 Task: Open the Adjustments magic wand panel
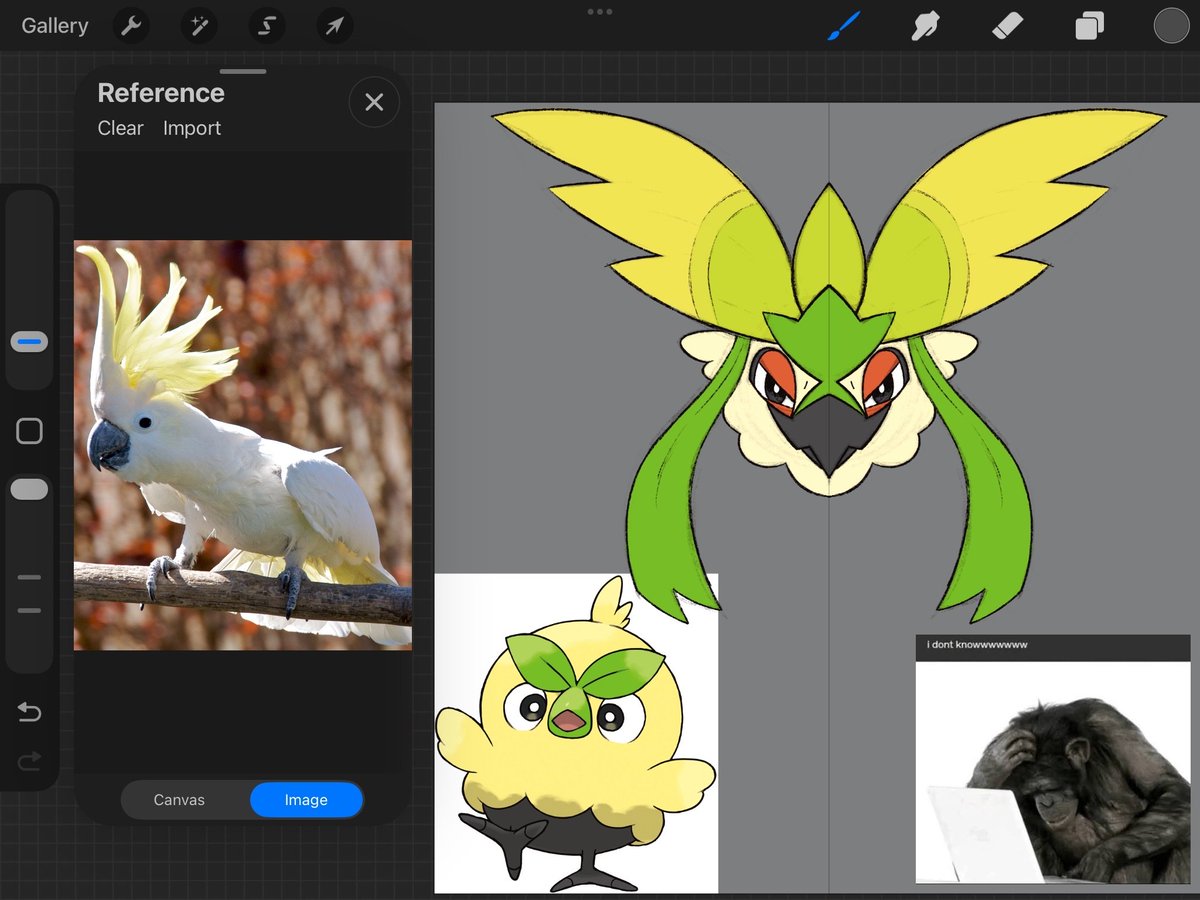pos(199,26)
